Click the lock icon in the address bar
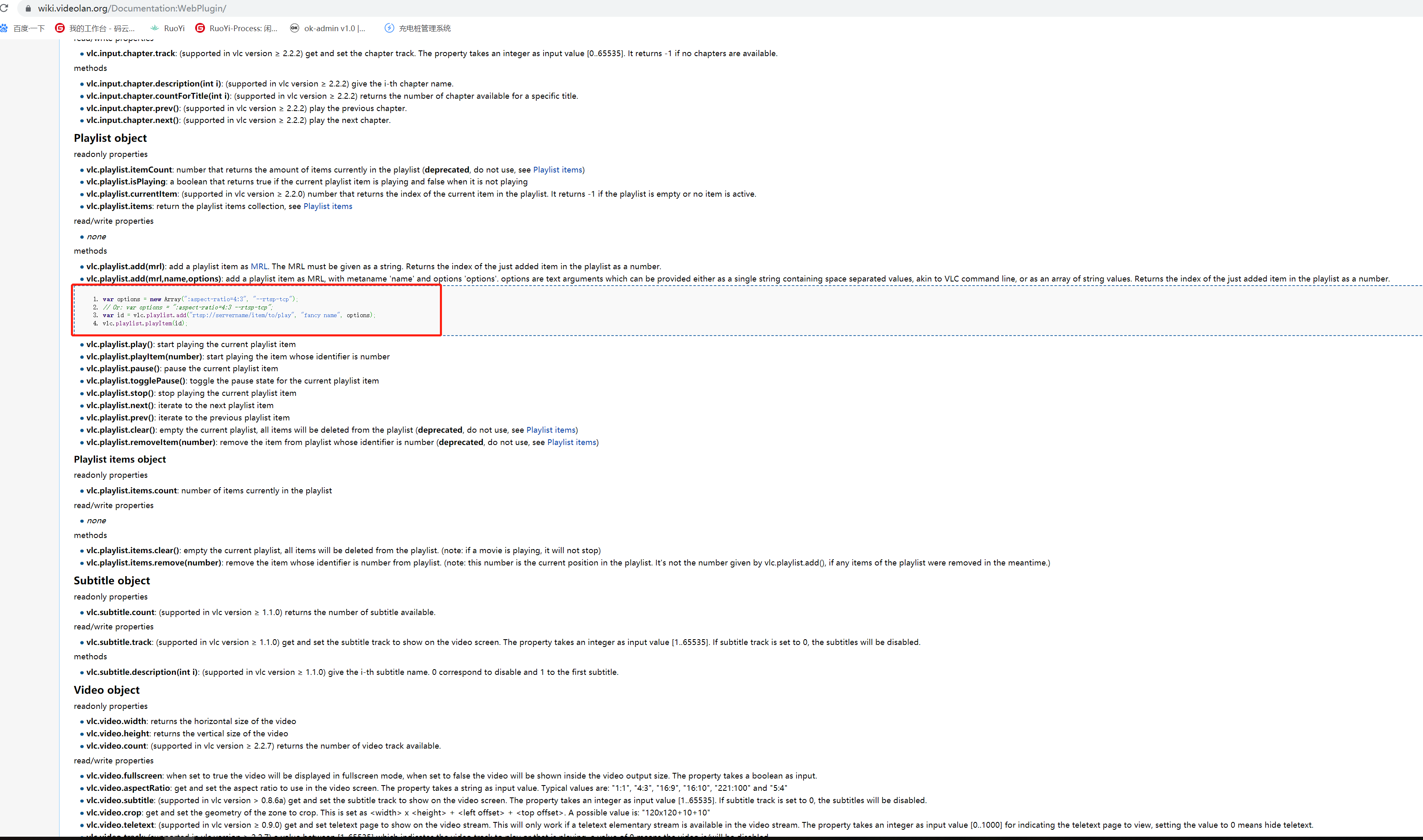The image size is (1423, 840). coord(28,9)
